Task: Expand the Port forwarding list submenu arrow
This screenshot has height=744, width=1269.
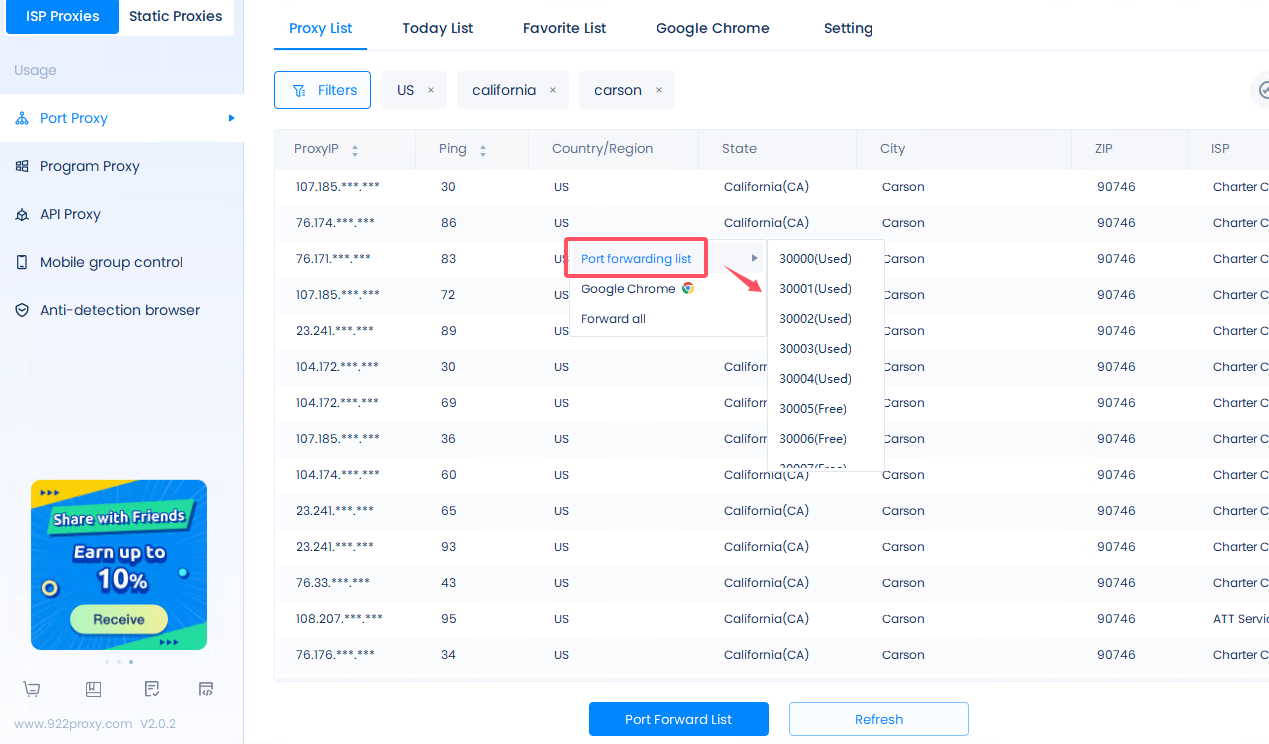Action: click(755, 259)
